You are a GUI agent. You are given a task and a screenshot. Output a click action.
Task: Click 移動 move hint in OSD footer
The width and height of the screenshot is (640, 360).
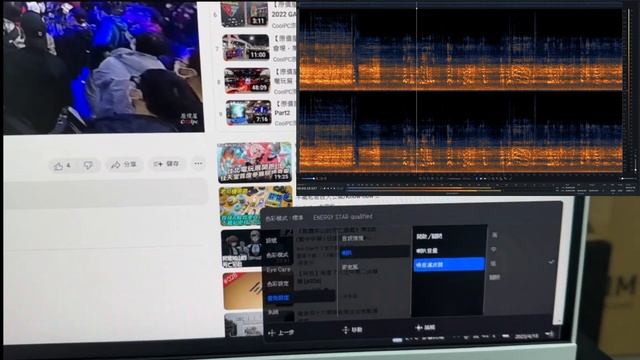point(352,329)
